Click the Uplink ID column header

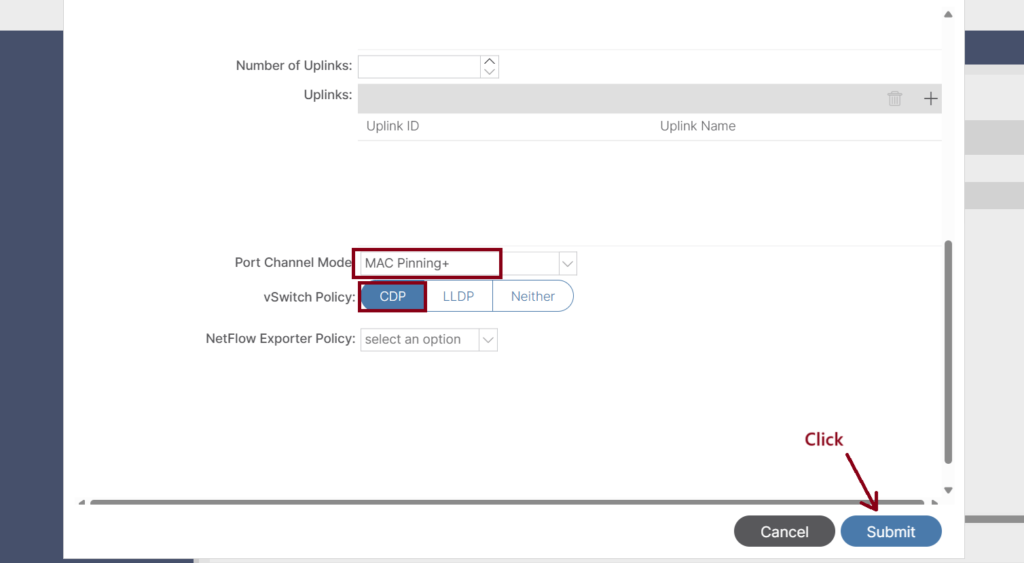392,126
